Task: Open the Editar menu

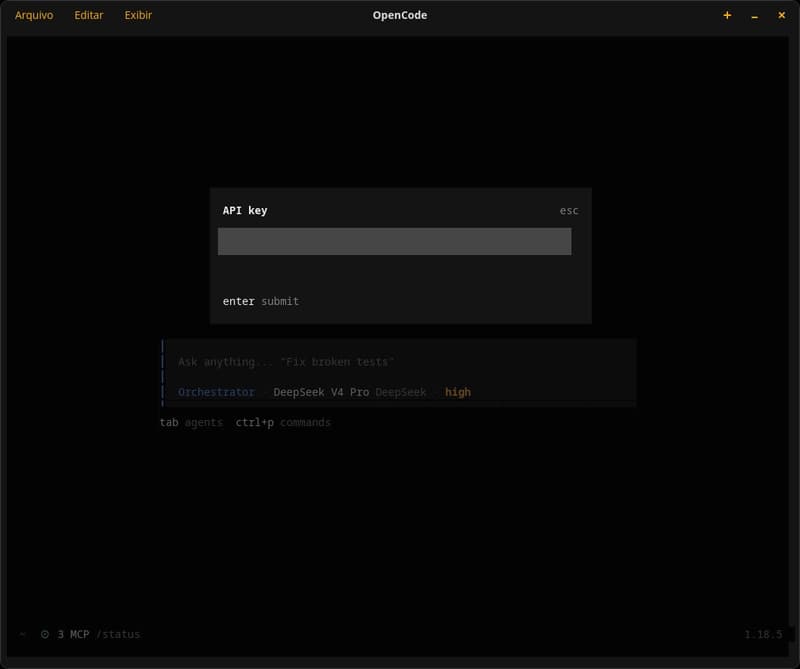Action: [88, 15]
